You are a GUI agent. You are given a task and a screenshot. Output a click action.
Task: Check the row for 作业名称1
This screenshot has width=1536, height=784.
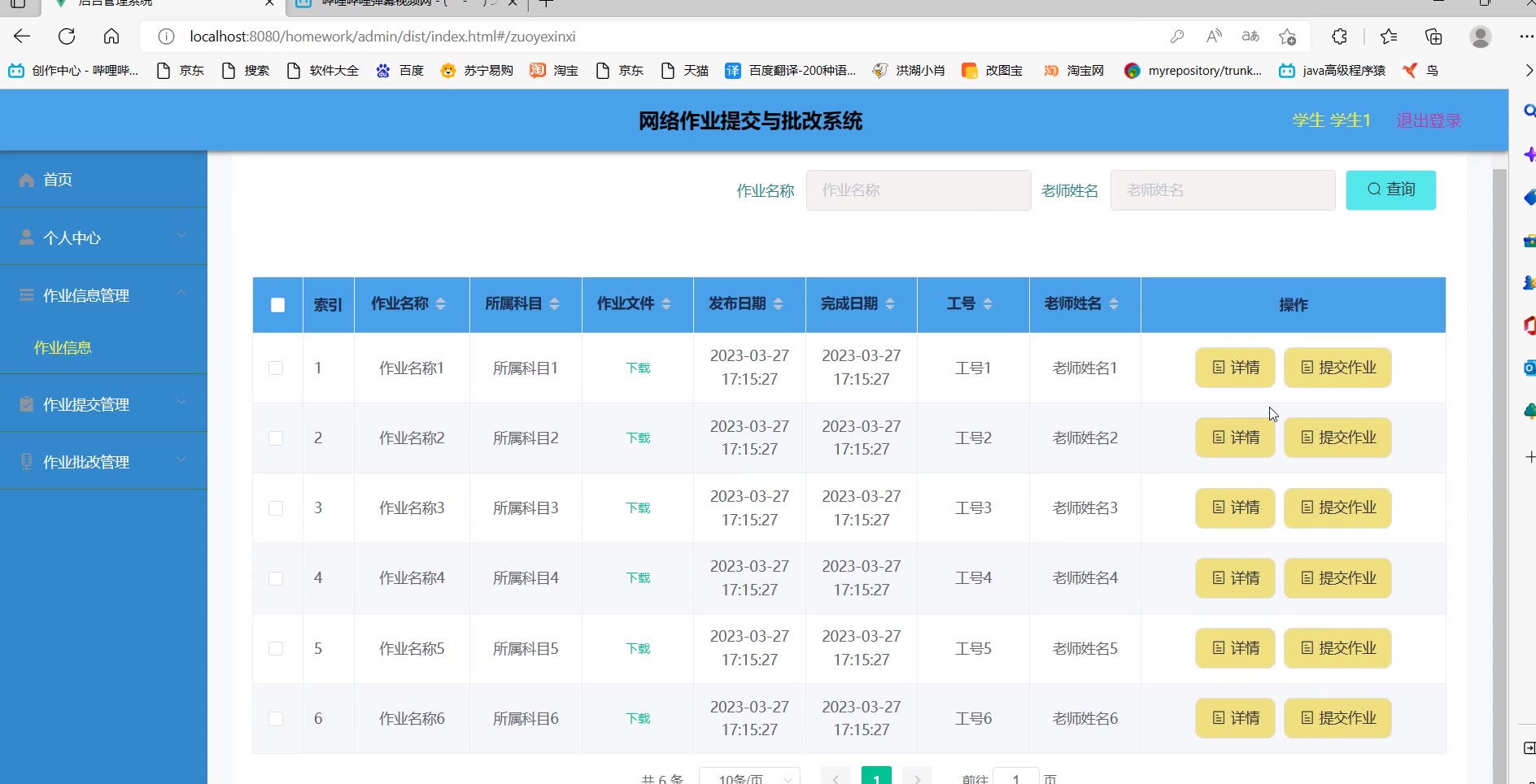click(x=276, y=368)
